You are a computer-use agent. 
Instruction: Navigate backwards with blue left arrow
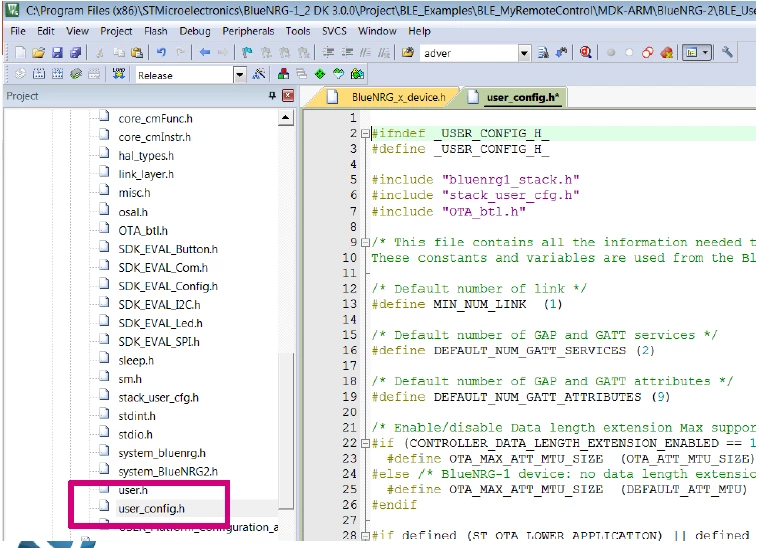coord(205,52)
